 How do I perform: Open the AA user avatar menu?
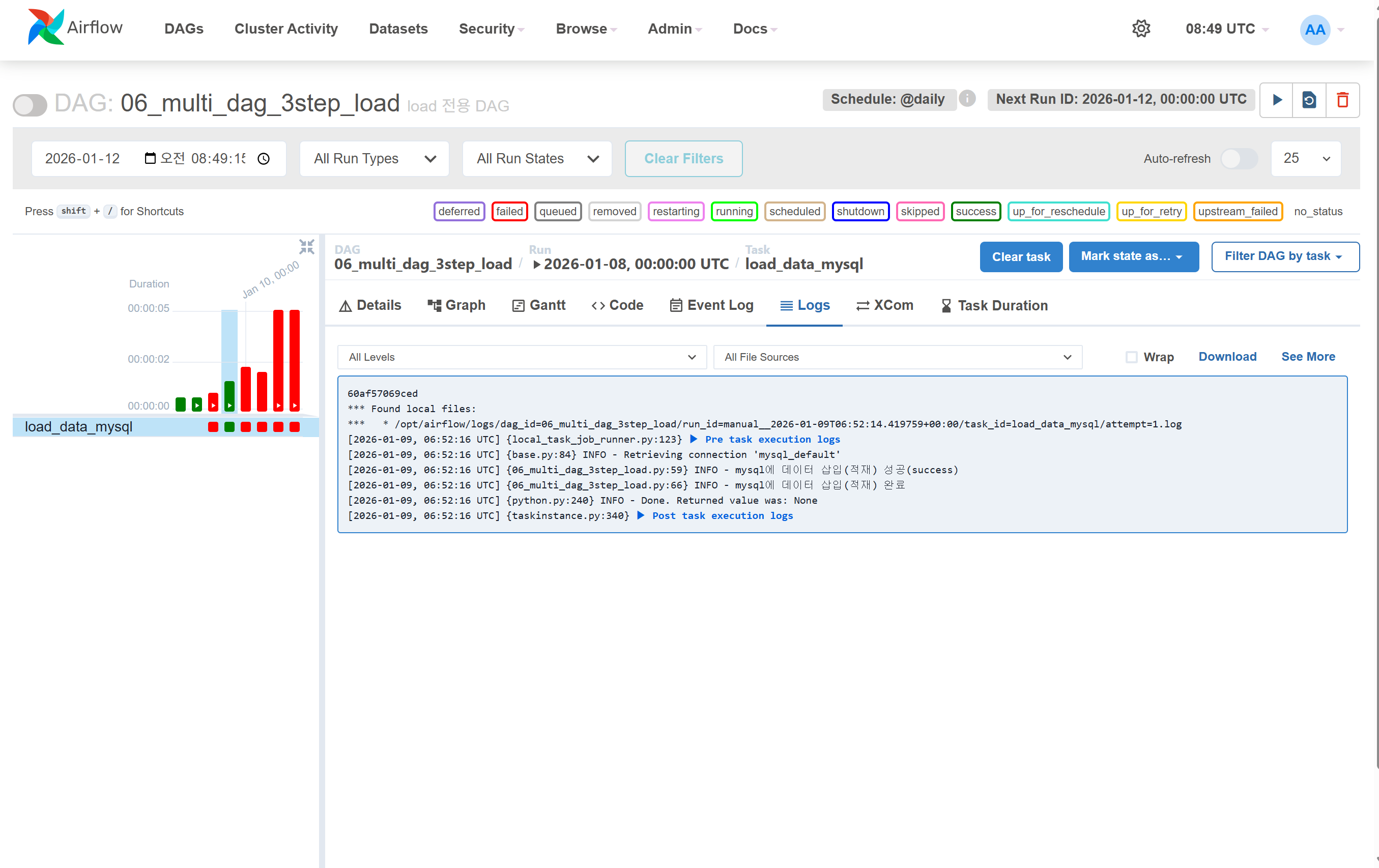tap(1315, 29)
